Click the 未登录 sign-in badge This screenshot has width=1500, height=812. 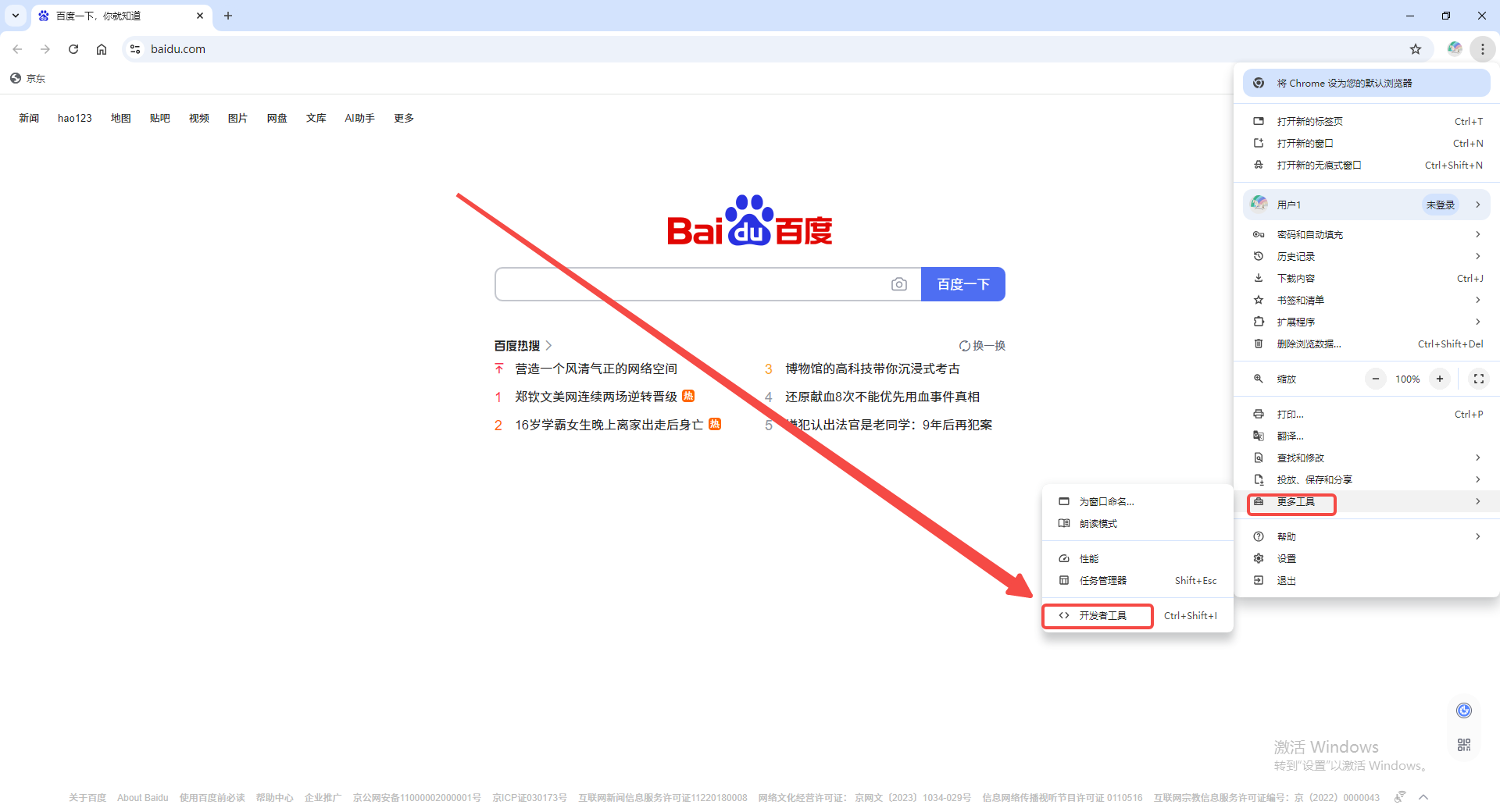pos(1441,205)
